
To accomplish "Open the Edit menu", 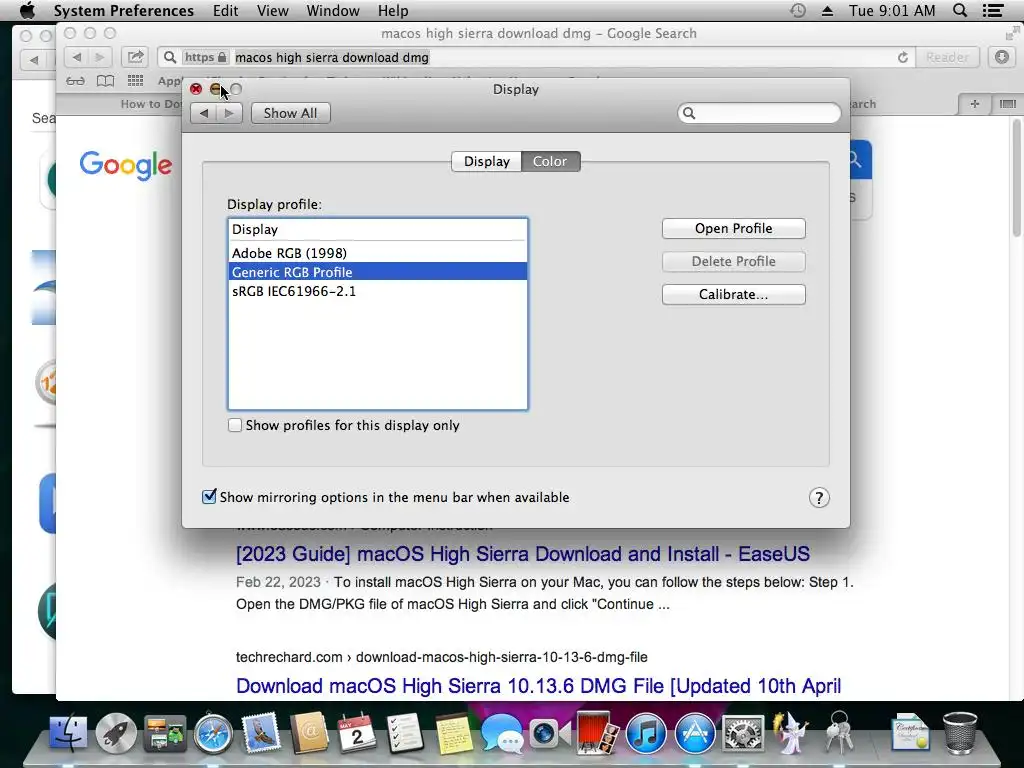I will point(225,10).
